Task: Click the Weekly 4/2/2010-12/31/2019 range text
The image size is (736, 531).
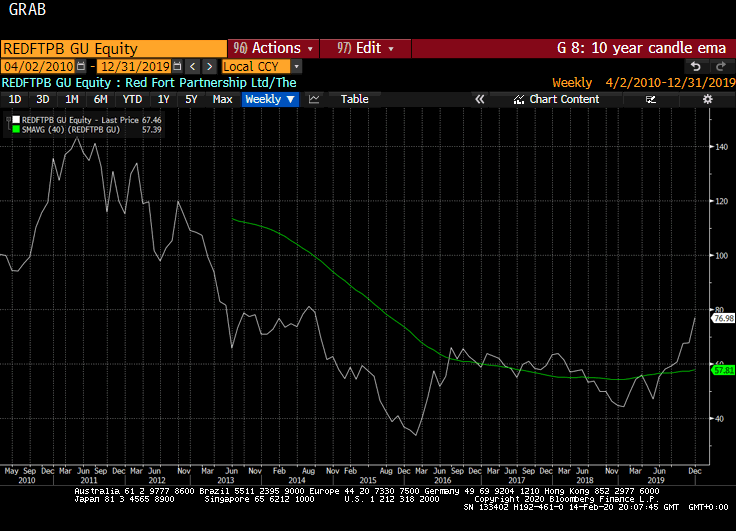Action: (x=644, y=83)
